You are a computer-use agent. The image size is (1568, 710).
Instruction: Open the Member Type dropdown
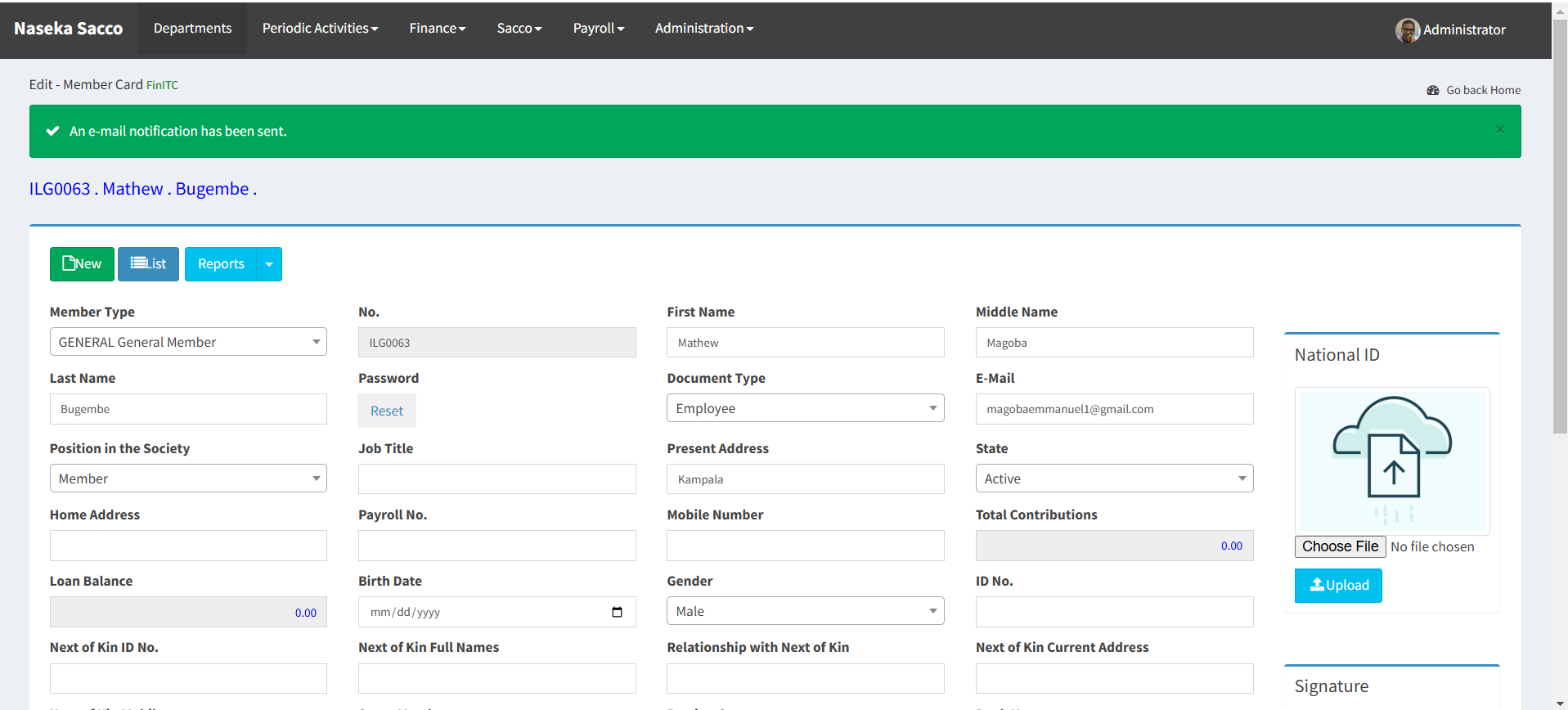[x=188, y=342]
